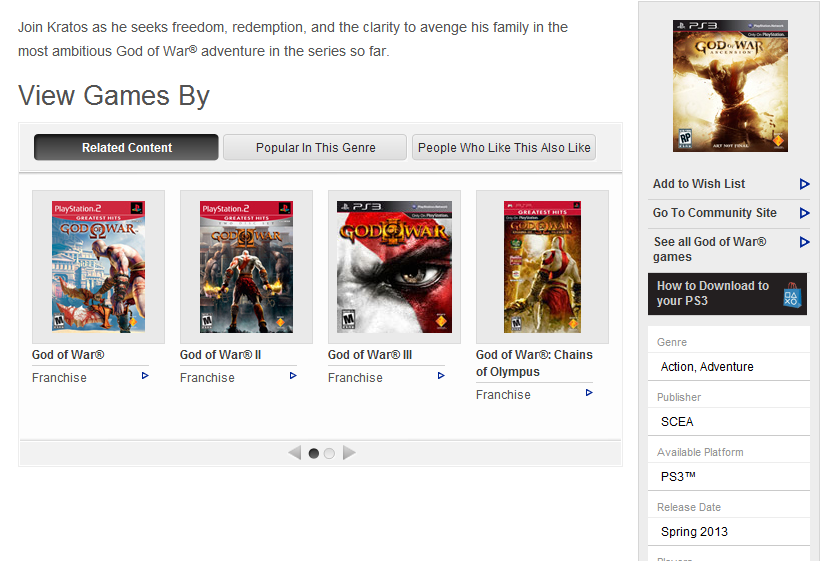The height and width of the screenshot is (561, 828).
Task: Open God of War: Chains of Olympus link
Action: 534,363
